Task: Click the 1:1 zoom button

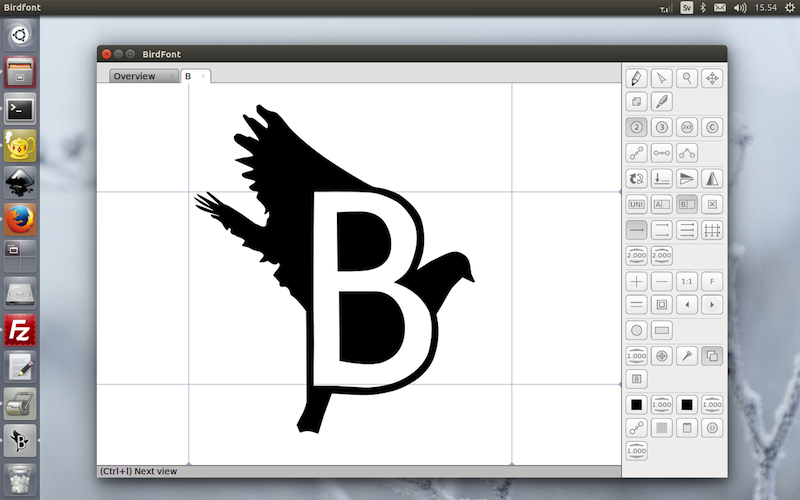Action: [687, 281]
